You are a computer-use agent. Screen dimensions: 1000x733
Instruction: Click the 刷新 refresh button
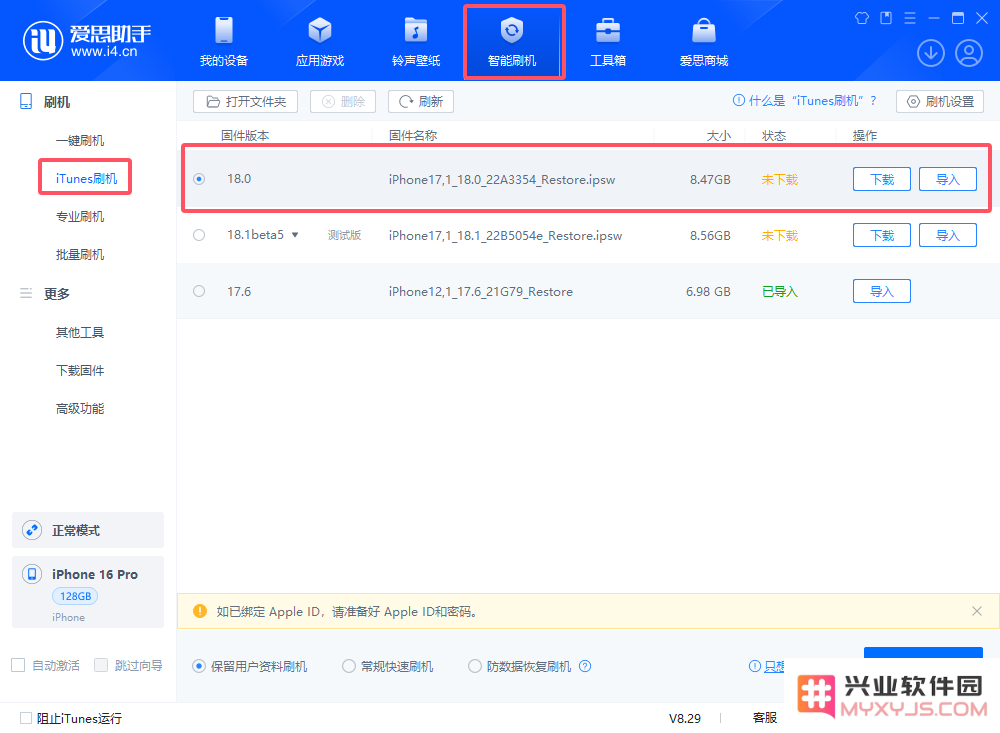[x=421, y=101]
